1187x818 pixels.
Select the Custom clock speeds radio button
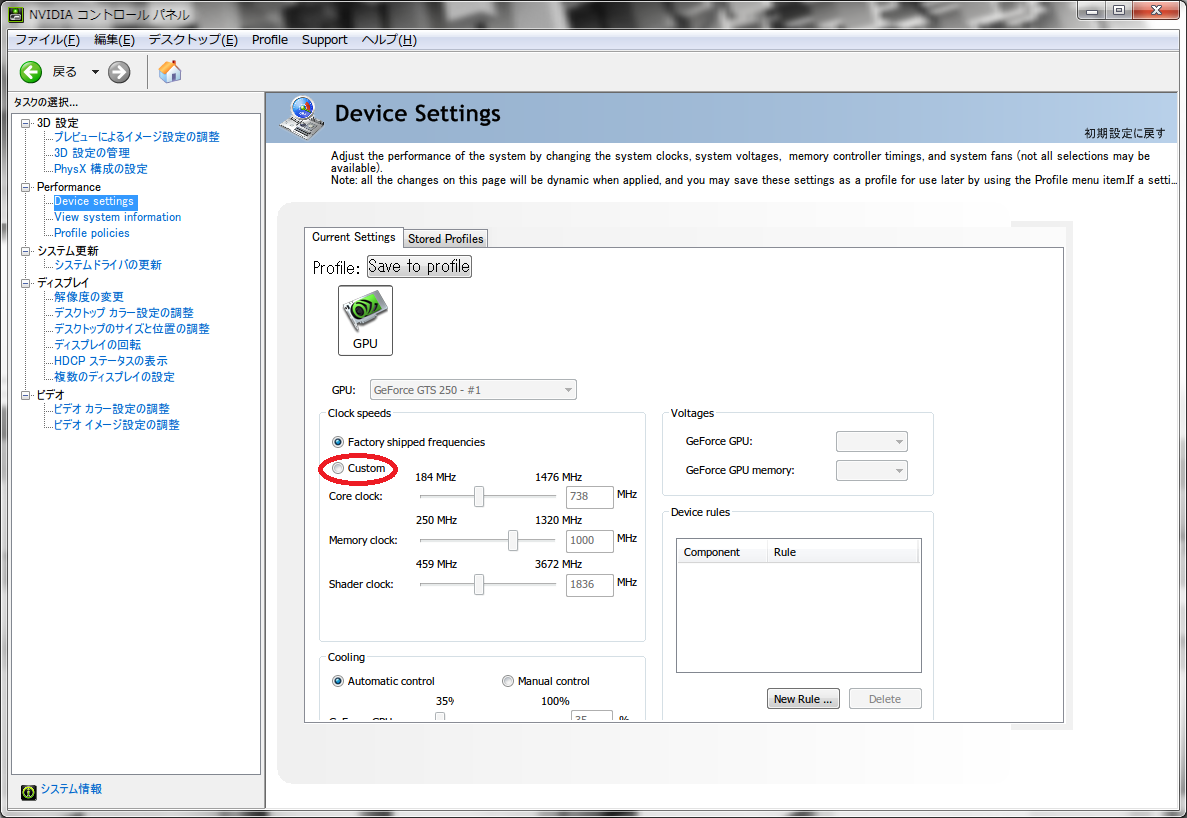click(x=338, y=468)
